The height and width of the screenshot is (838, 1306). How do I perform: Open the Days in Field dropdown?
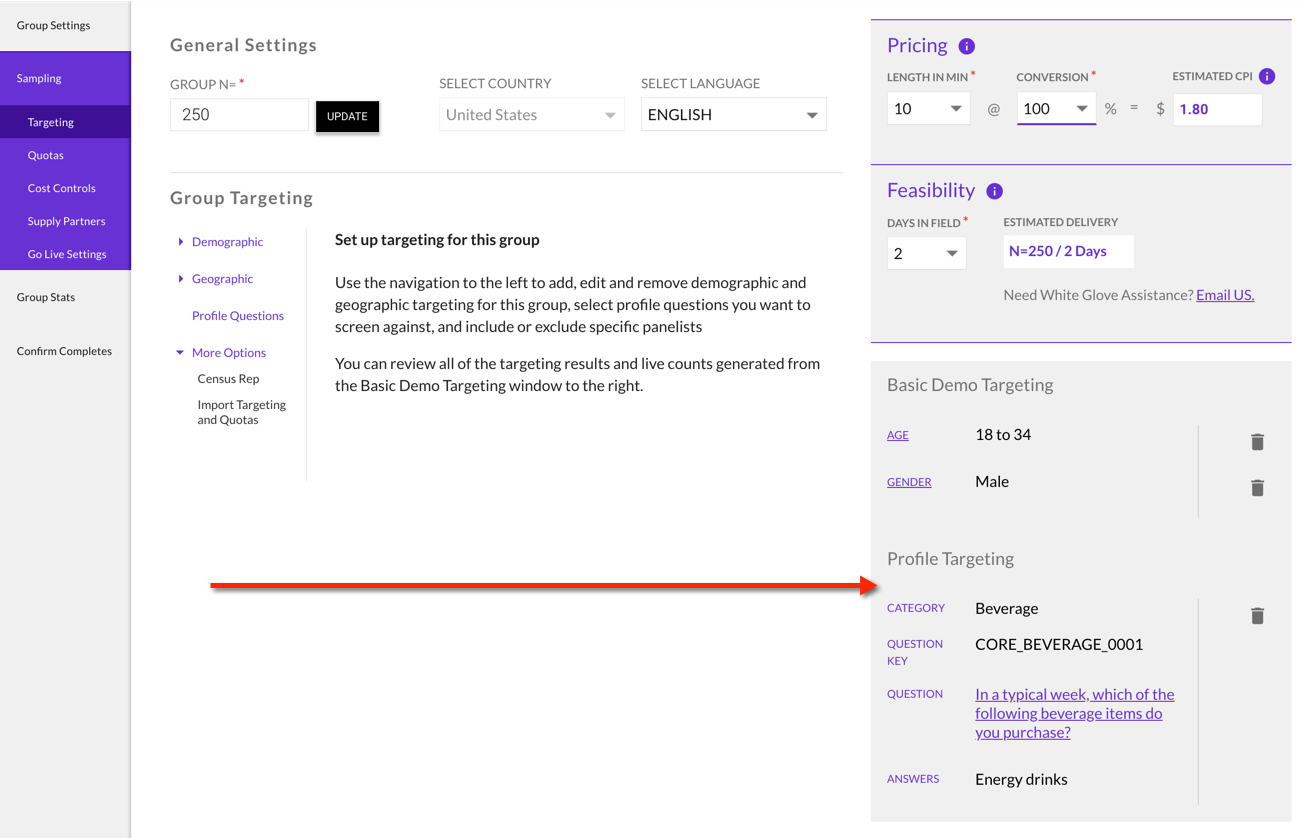(x=926, y=254)
